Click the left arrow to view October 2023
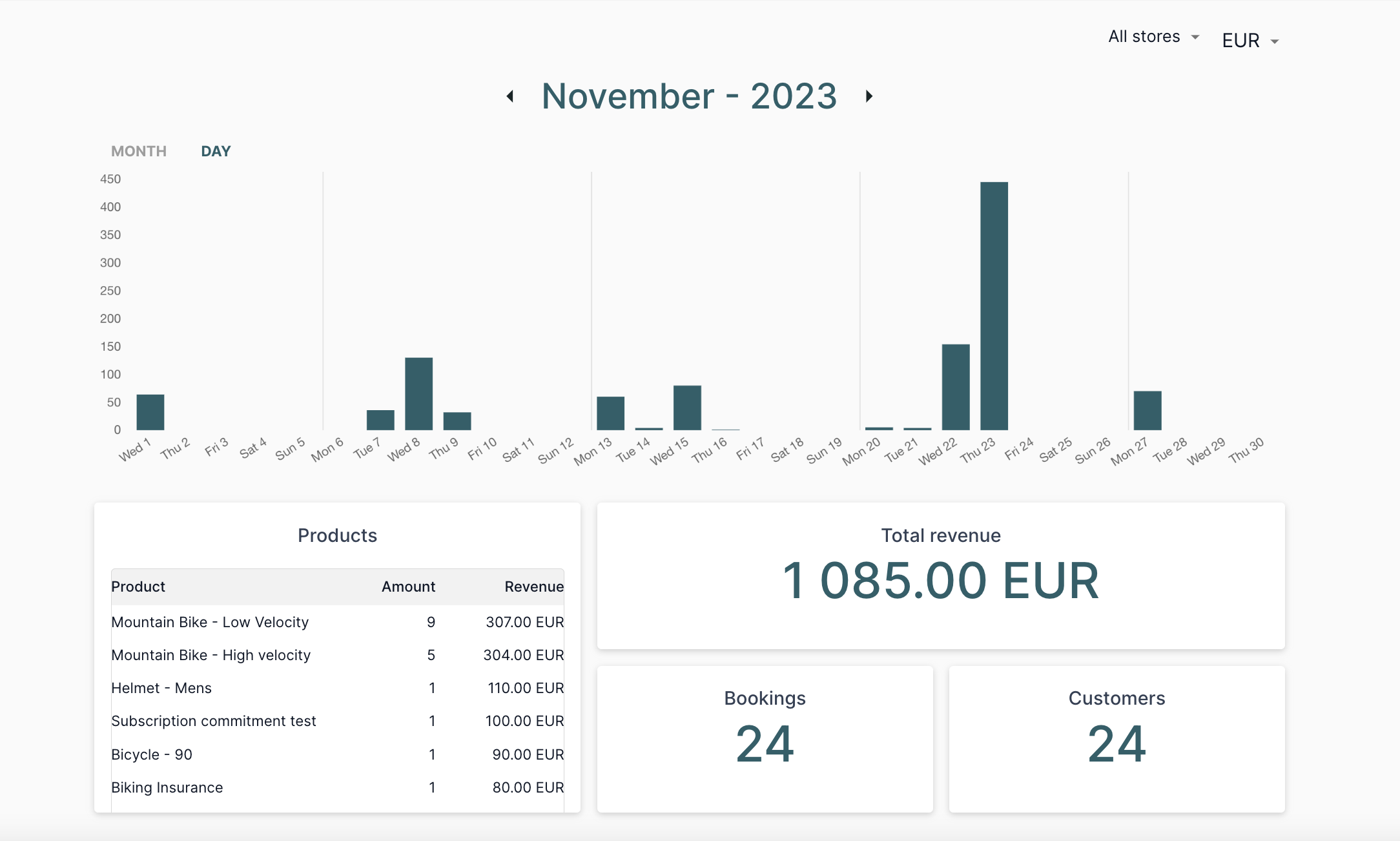The height and width of the screenshot is (841, 1400). point(510,96)
